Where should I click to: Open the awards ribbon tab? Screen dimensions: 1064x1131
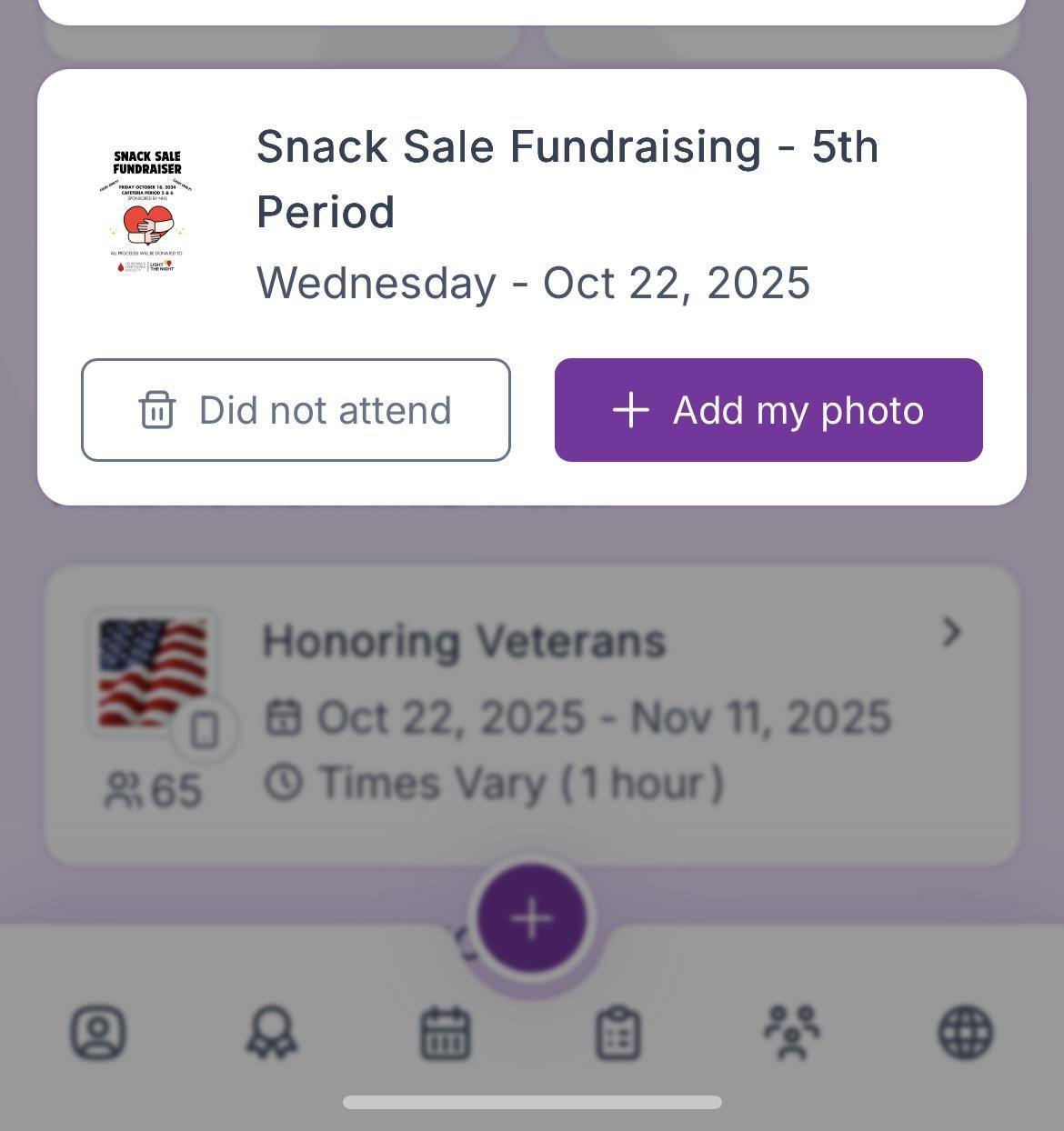(x=271, y=1033)
